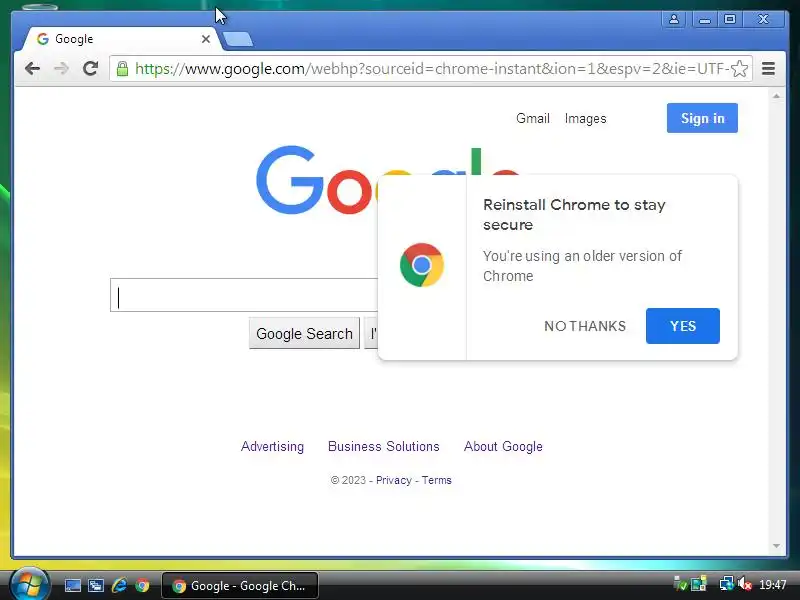This screenshot has height=600, width=800.
Task: Click the green padlock security icon
Action: point(122,68)
